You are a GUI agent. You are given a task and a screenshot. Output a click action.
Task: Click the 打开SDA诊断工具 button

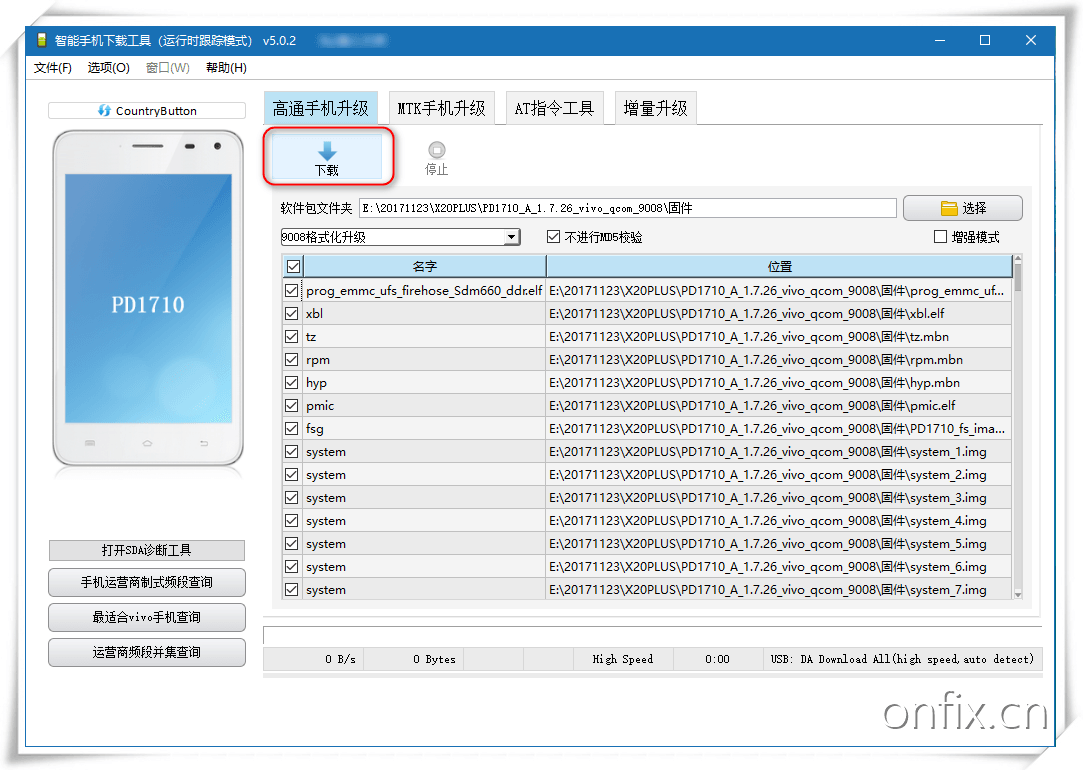[146, 550]
